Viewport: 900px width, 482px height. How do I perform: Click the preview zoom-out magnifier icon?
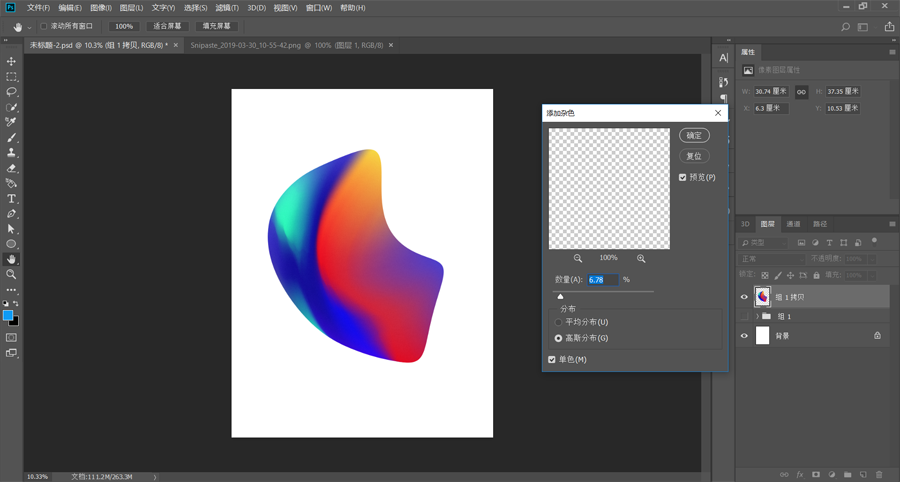578,258
